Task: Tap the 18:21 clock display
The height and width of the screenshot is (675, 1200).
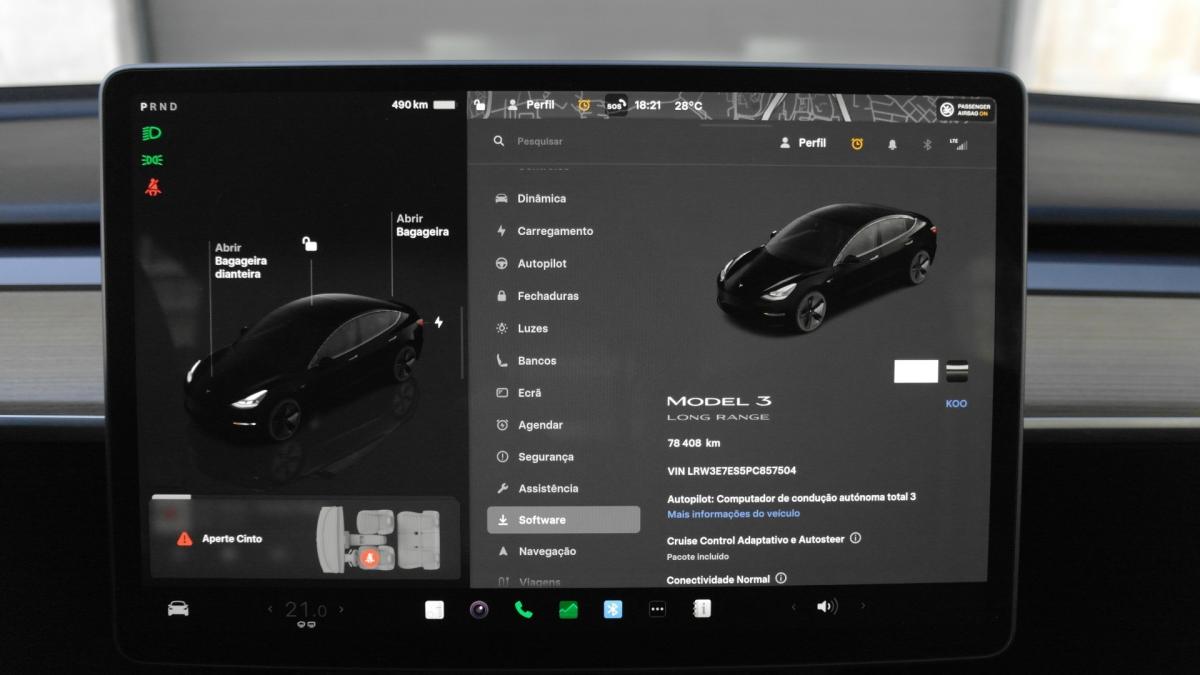Action: pos(647,105)
